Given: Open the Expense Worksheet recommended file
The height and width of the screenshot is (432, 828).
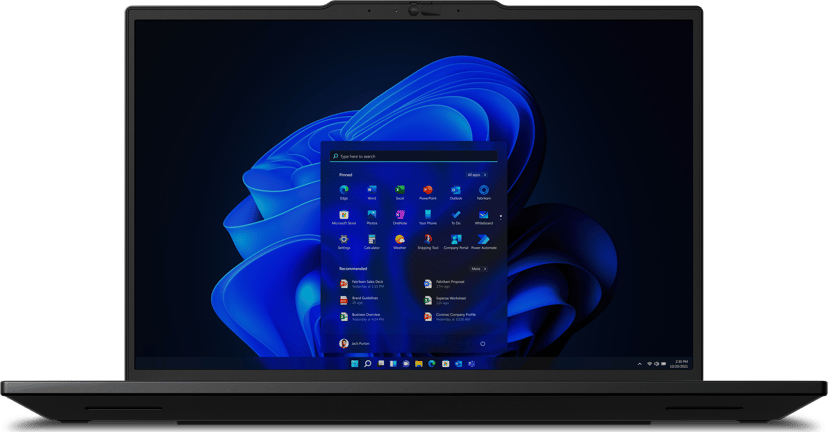Looking at the screenshot, I should [x=450, y=300].
